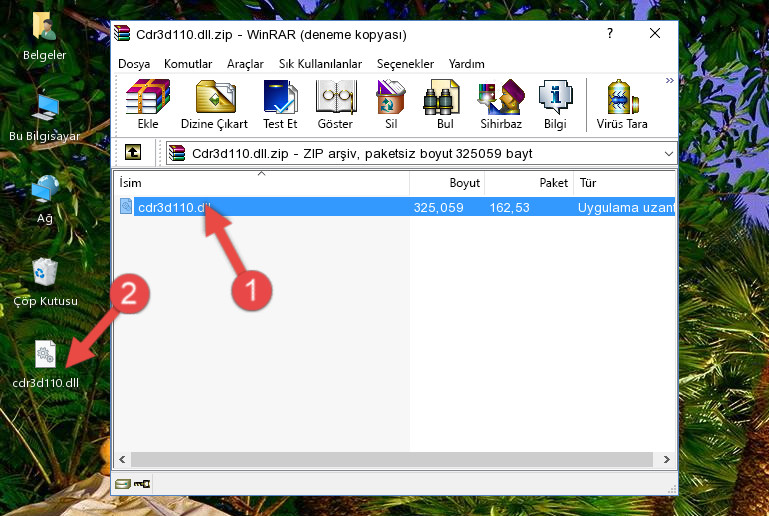Open the archive path dropdown
Image resolution: width=769 pixels, height=516 pixels.
coord(668,154)
